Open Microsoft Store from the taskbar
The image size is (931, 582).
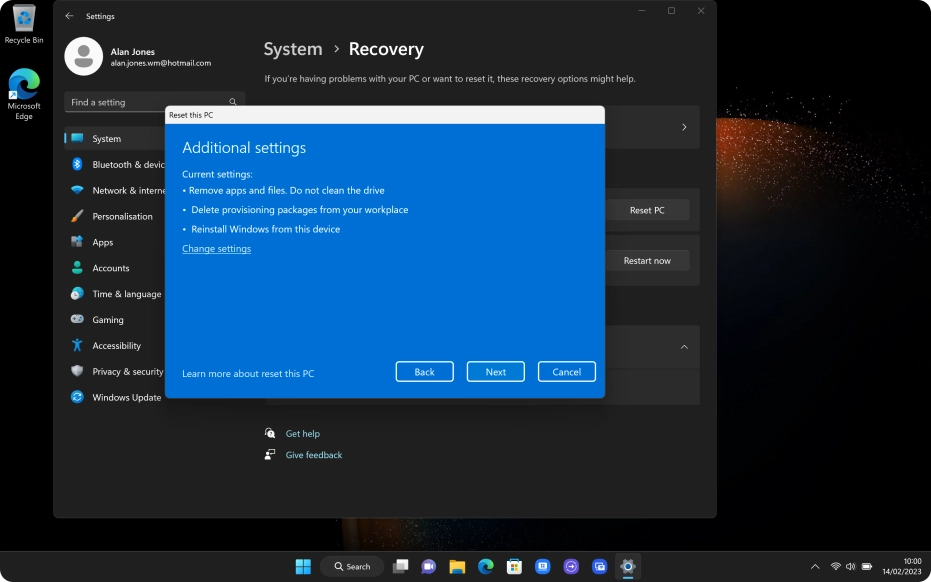click(x=513, y=566)
